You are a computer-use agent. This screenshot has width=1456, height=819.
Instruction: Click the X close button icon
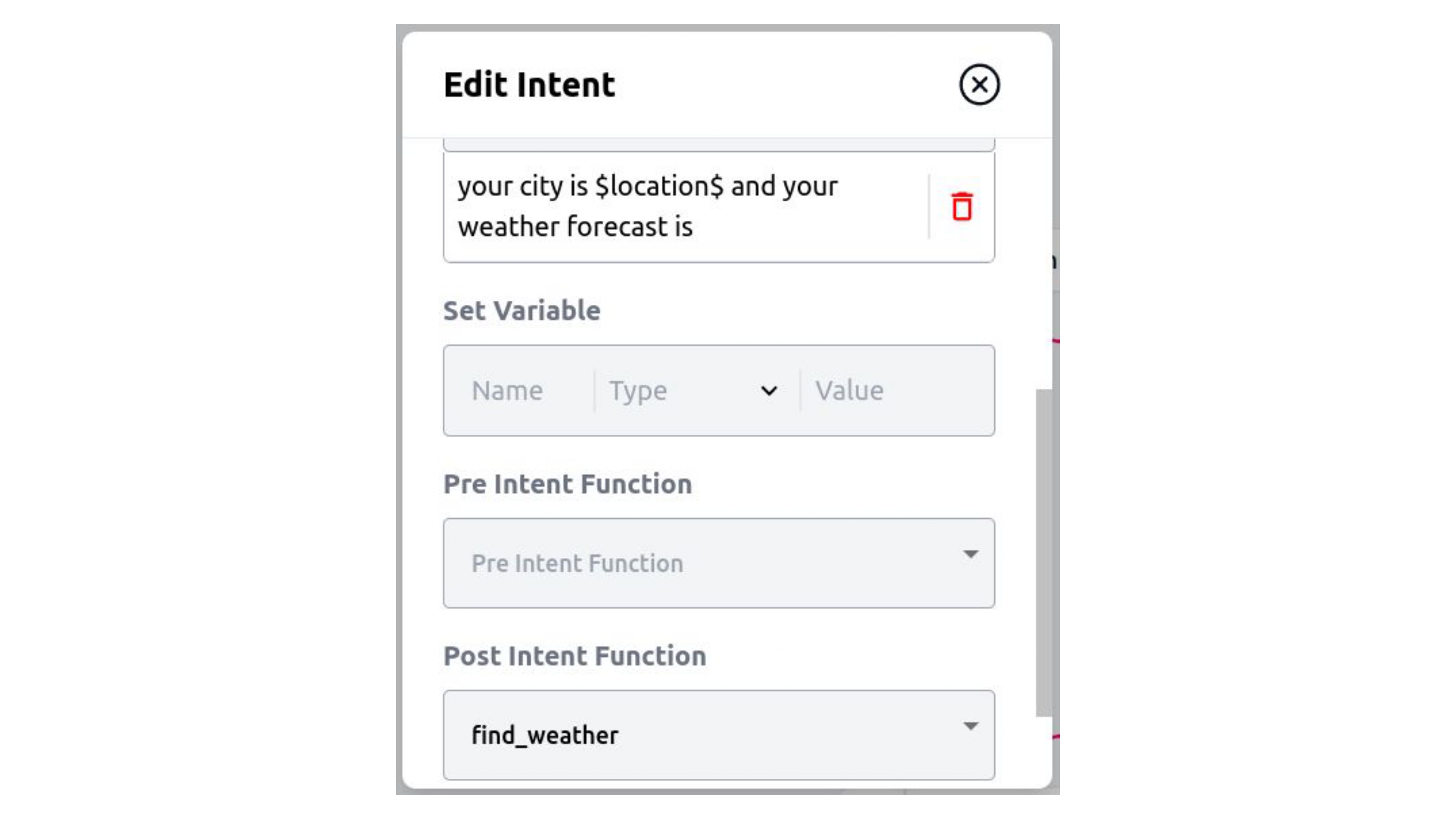click(979, 84)
